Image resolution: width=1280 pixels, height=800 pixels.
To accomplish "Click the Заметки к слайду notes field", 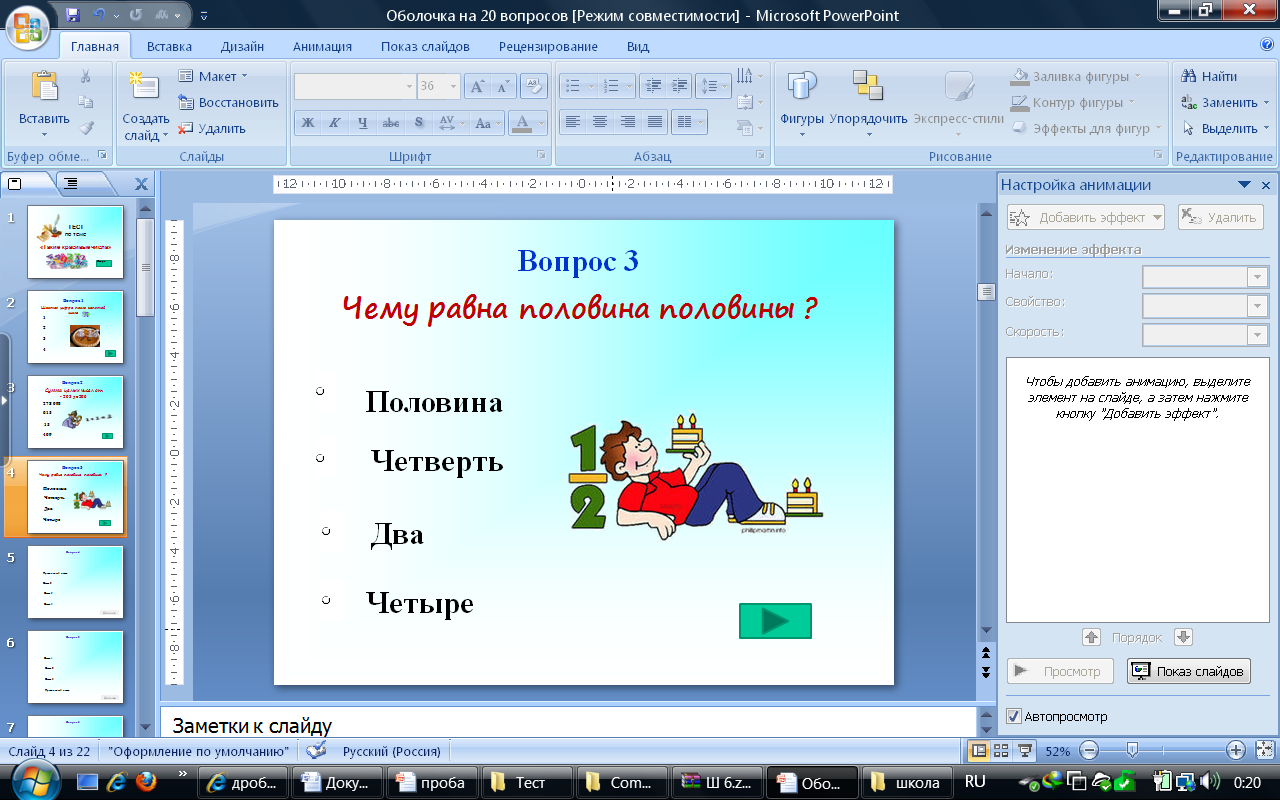I will [x=567, y=723].
